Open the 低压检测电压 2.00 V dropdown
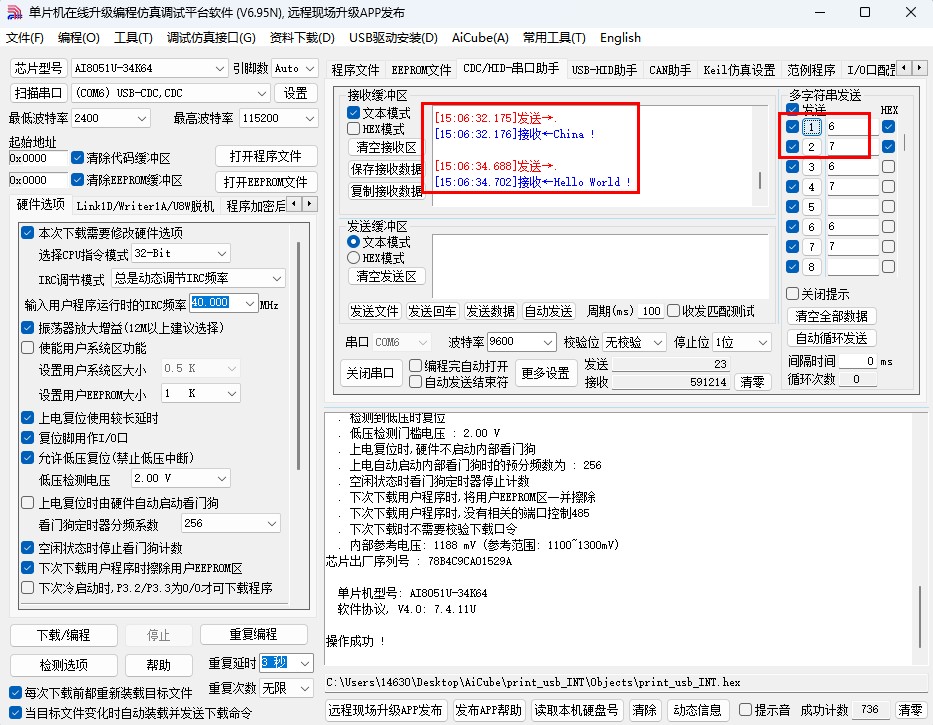Screen dimensions: 933x725 coord(222,478)
